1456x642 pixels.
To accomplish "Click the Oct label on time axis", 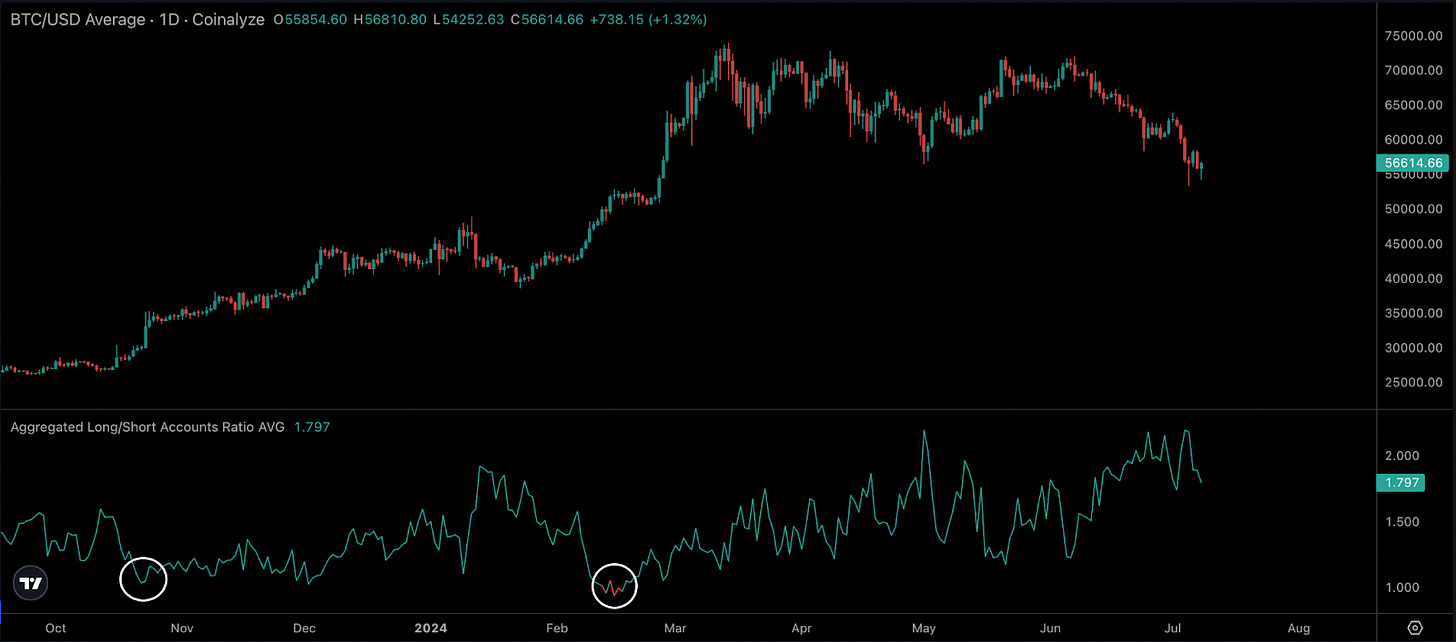I will (56, 629).
